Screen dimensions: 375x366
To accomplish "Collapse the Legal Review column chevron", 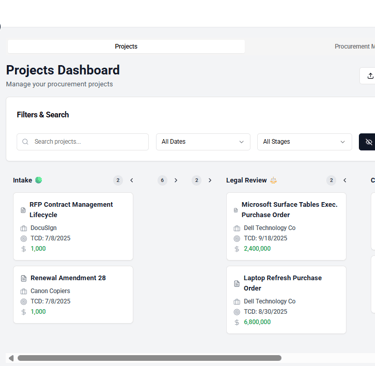I will pos(345,180).
